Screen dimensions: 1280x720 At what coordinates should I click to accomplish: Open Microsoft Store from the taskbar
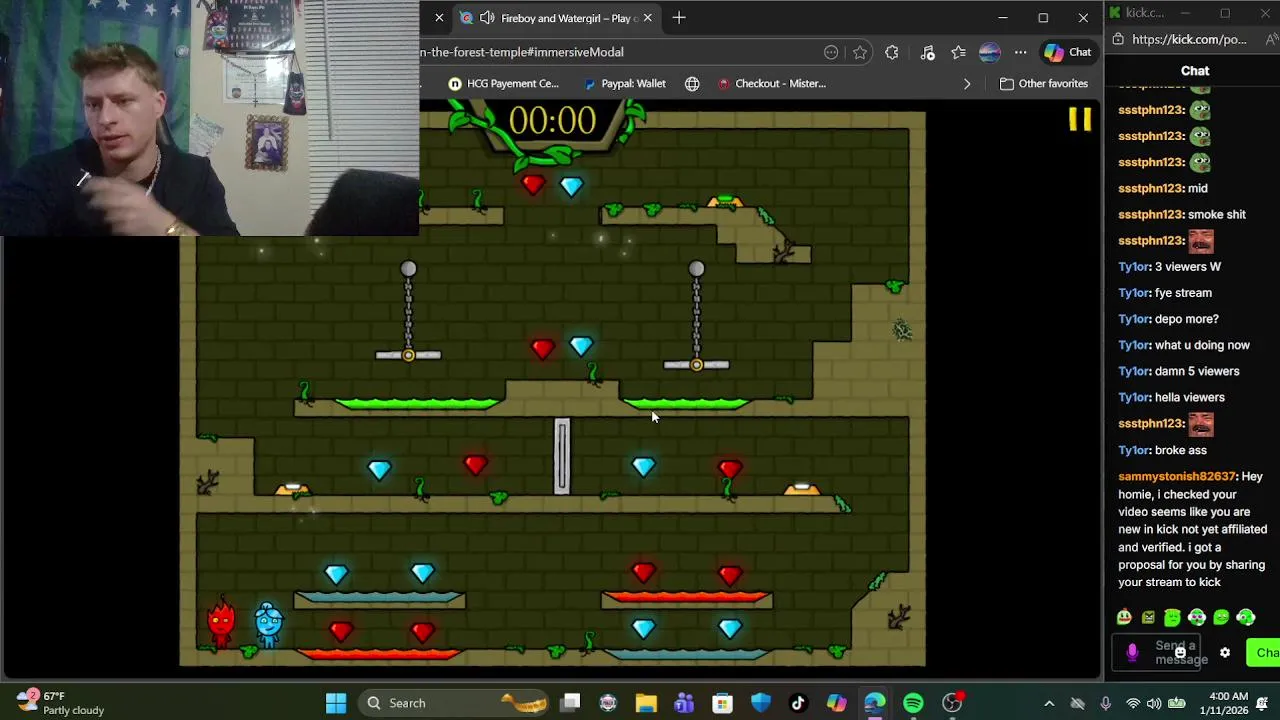(x=722, y=703)
